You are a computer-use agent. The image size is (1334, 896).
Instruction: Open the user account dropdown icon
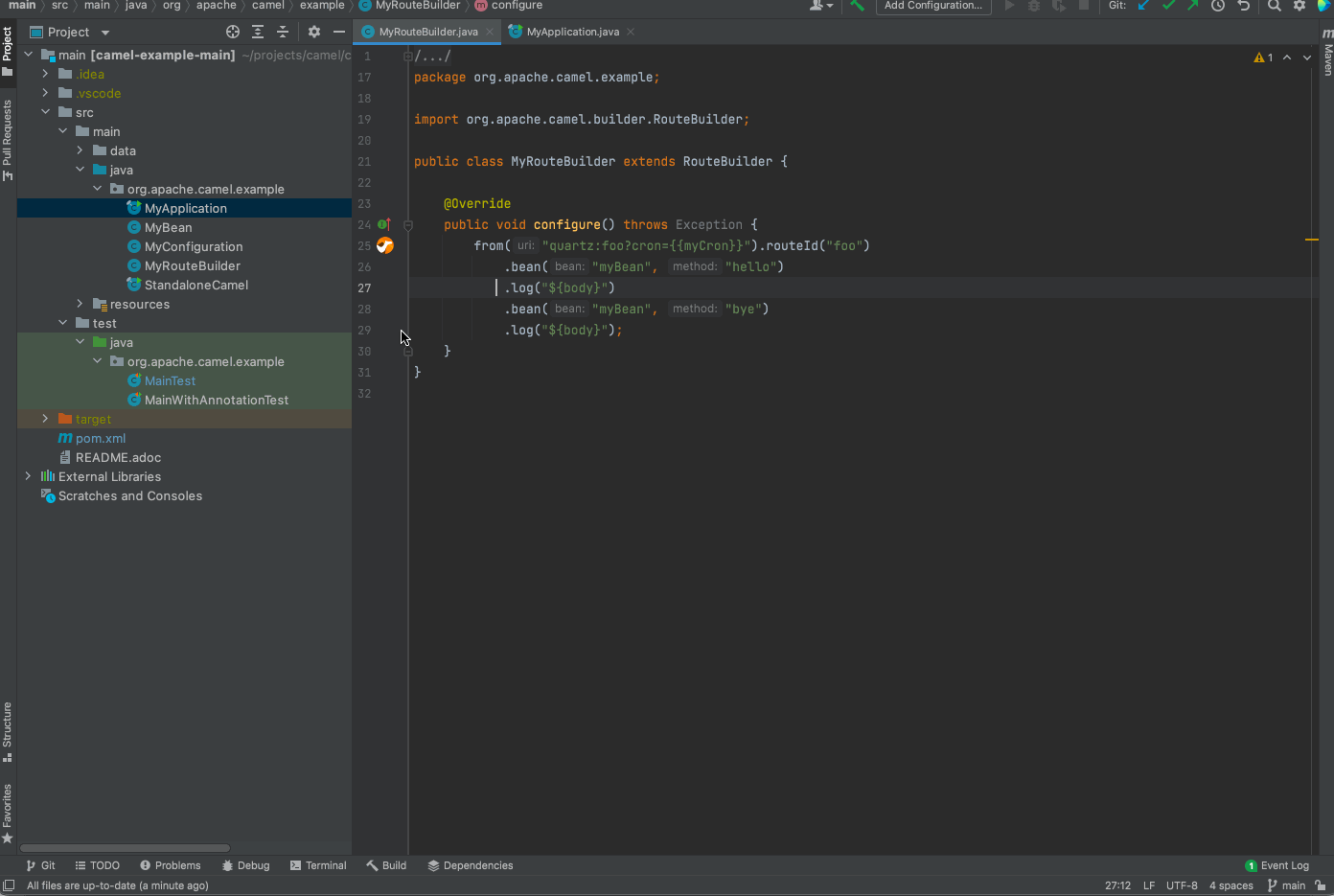pyautogui.click(x=821, y=6)
